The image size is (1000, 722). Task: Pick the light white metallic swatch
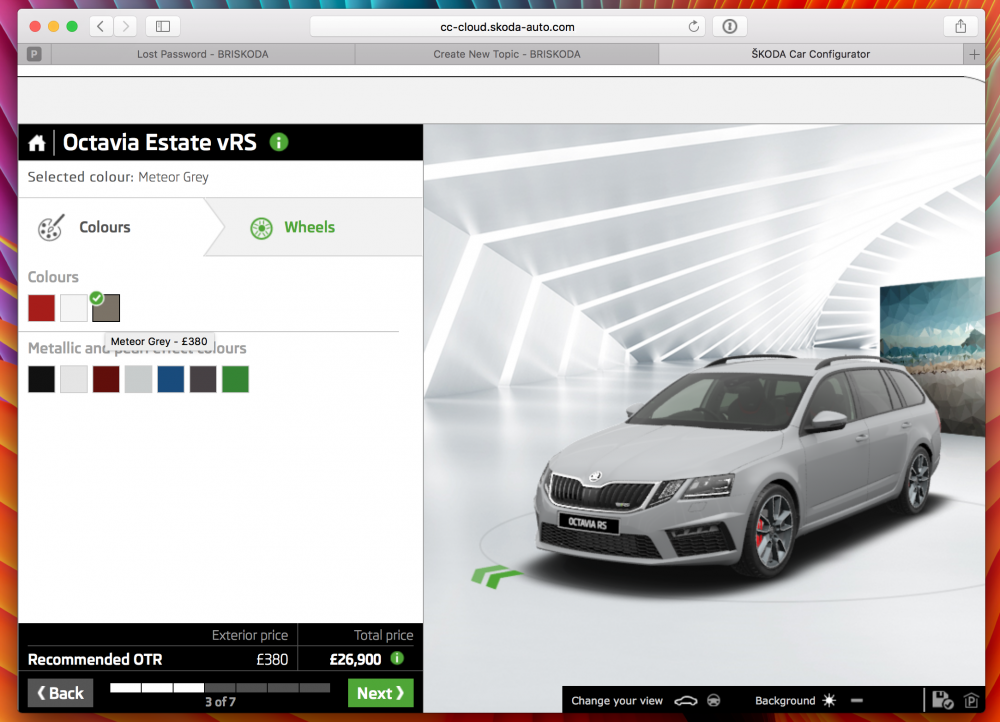(73, 379)
